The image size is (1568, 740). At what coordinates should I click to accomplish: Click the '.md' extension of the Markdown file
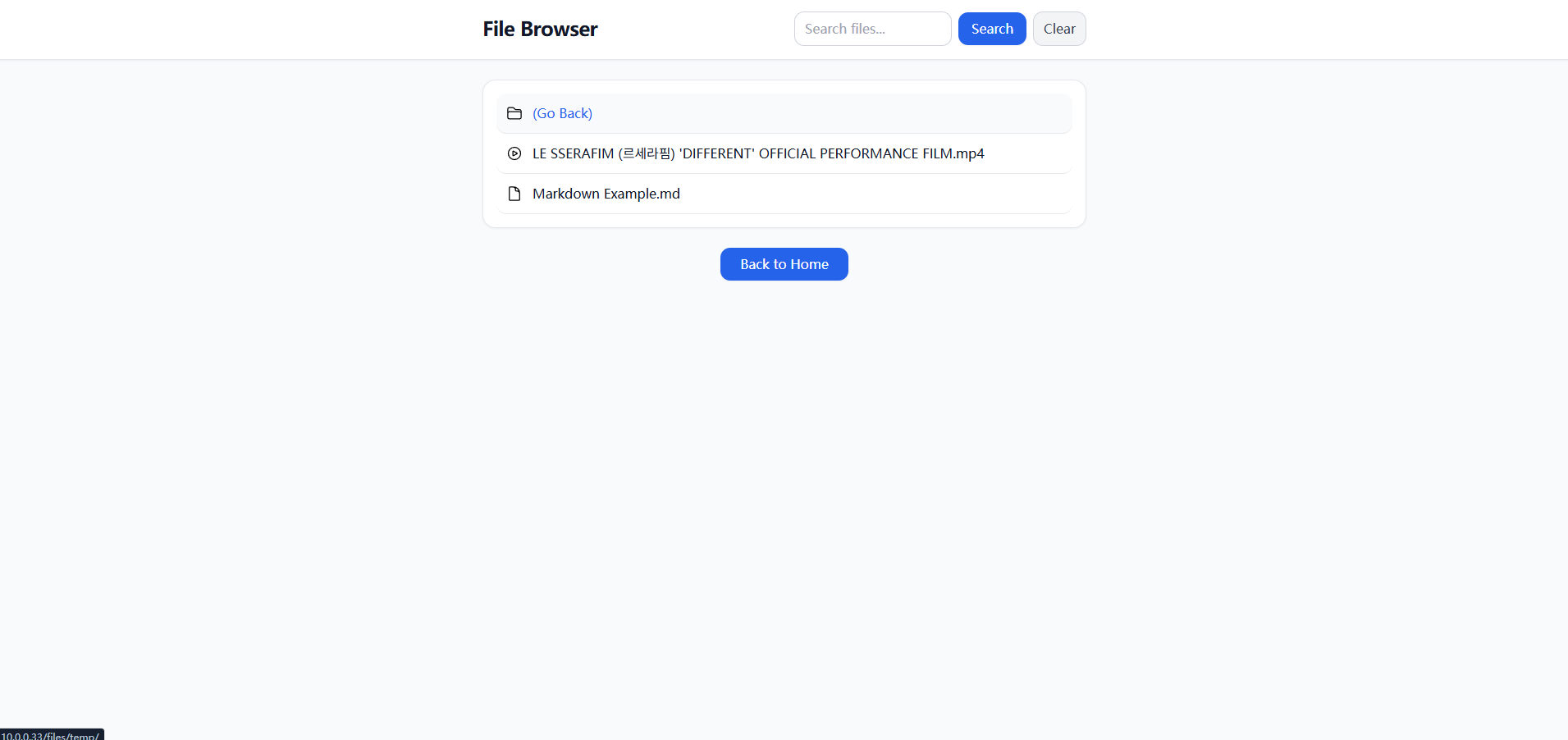point(669,194)
